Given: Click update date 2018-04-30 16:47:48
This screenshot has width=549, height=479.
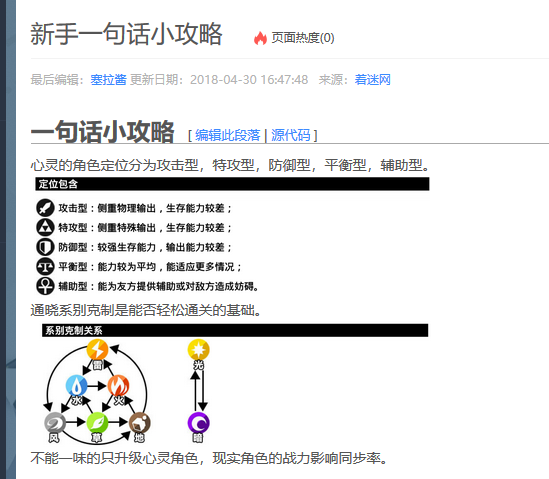Looking at the screenshot, I should click(249, 80).
